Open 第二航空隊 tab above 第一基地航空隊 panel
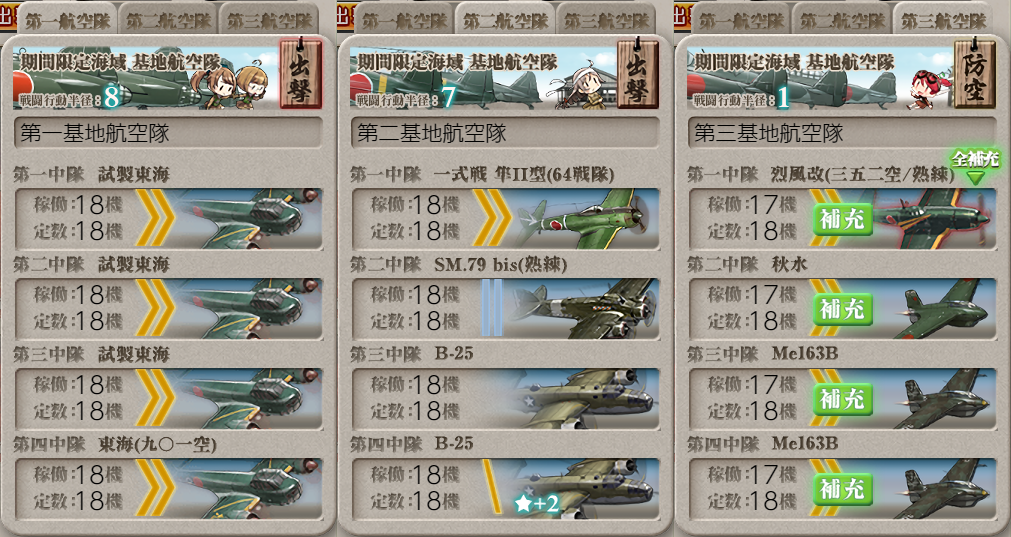This screenshot has width=1011, height=537. [x=168, y=21]
